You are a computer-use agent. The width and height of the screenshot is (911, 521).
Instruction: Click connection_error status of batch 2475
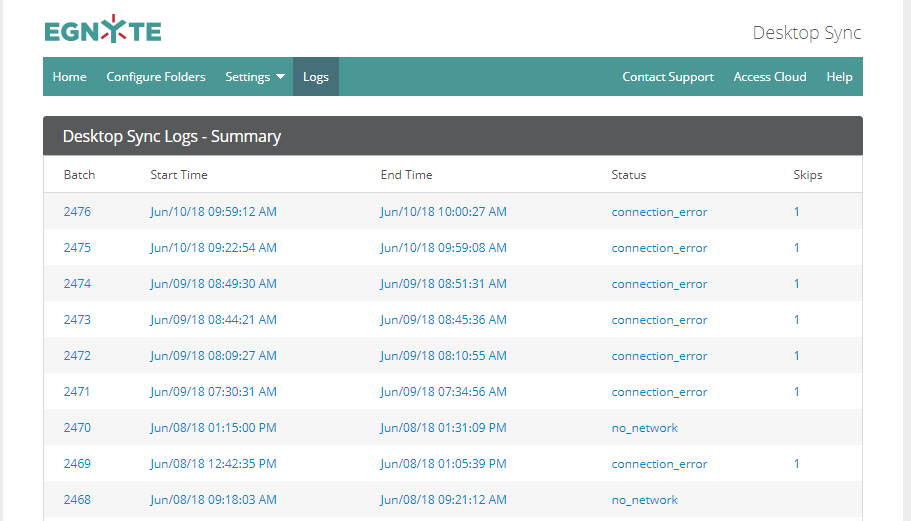click(x=659, y=248)
